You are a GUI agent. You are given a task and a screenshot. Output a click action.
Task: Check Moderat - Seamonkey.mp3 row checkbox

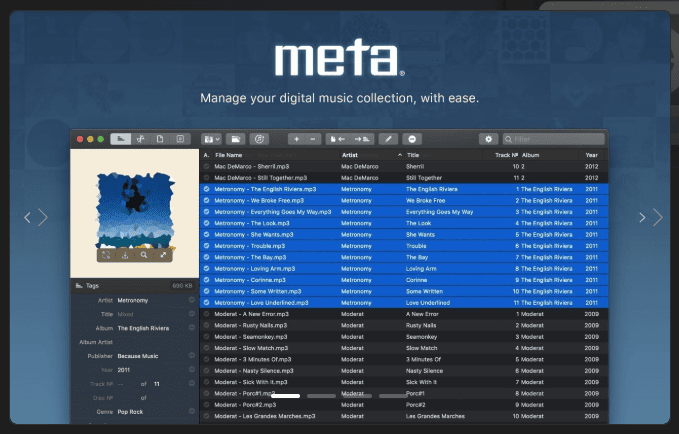[x=207, y=337]
